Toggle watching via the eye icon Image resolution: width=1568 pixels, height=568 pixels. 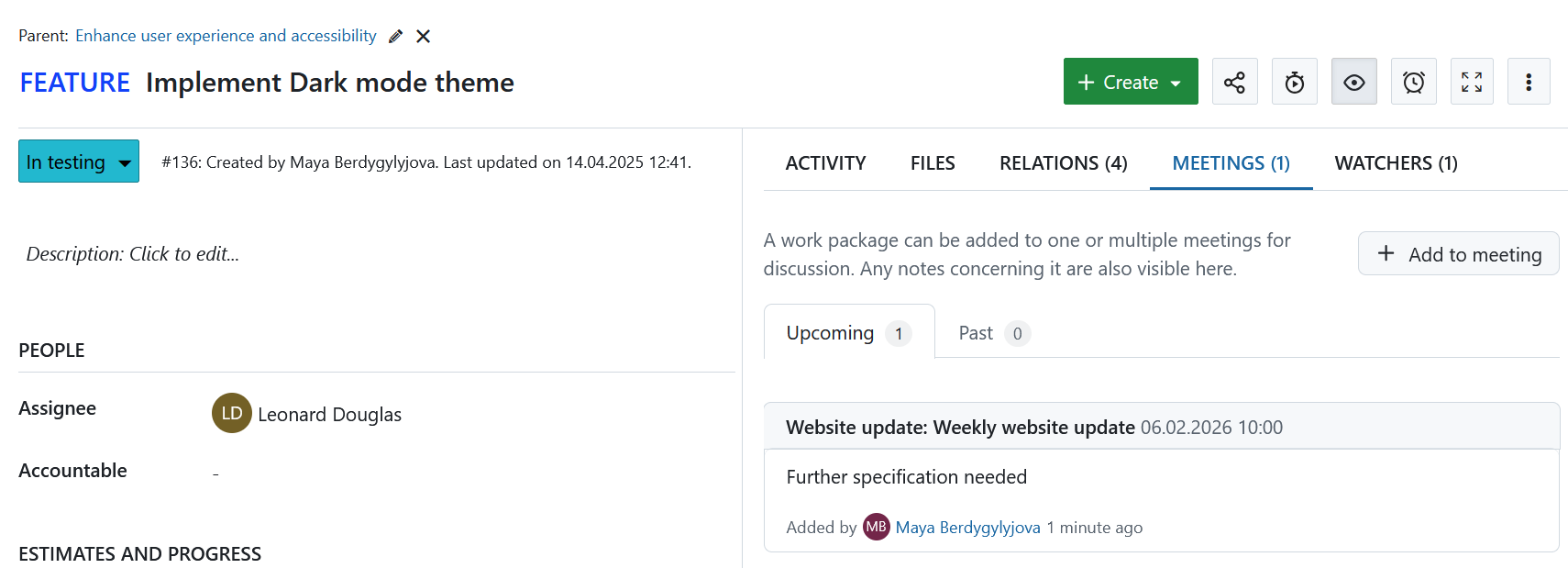point(1354,82)
